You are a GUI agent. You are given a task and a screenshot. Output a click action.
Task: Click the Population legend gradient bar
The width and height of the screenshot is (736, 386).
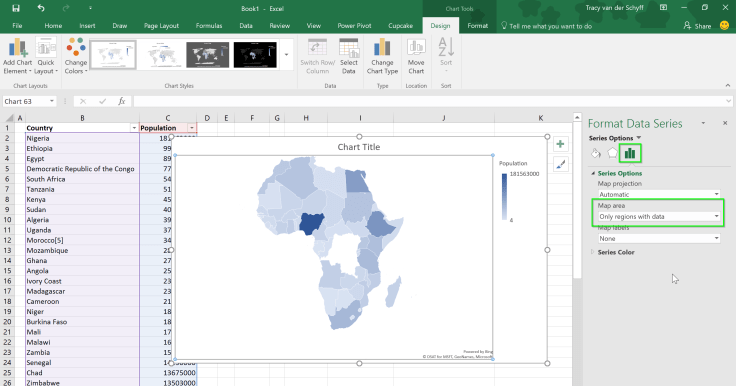504,197
